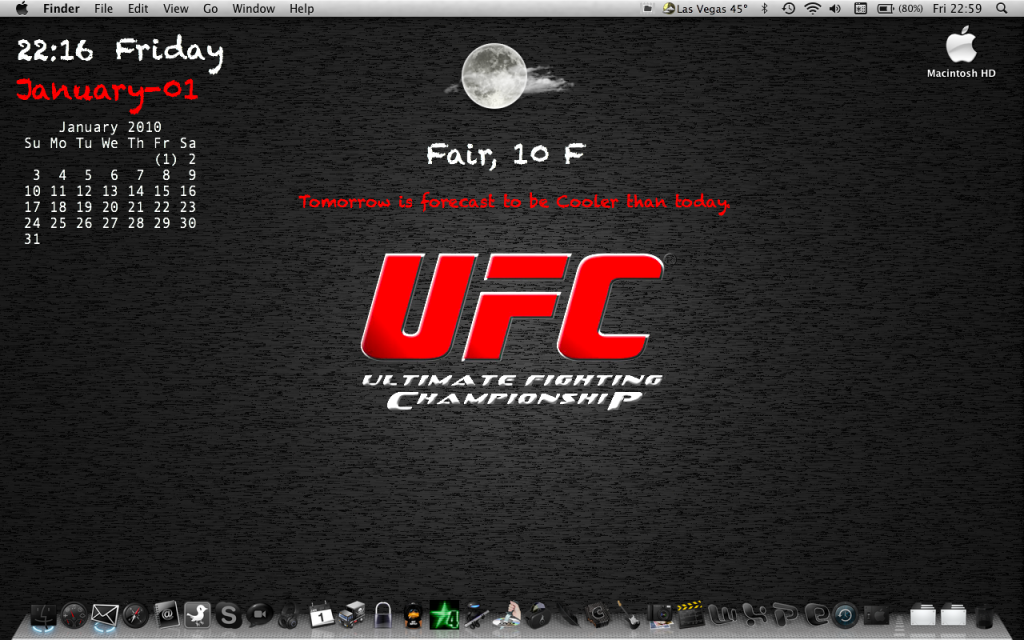Open Spotlight search magnifier

1002,8
